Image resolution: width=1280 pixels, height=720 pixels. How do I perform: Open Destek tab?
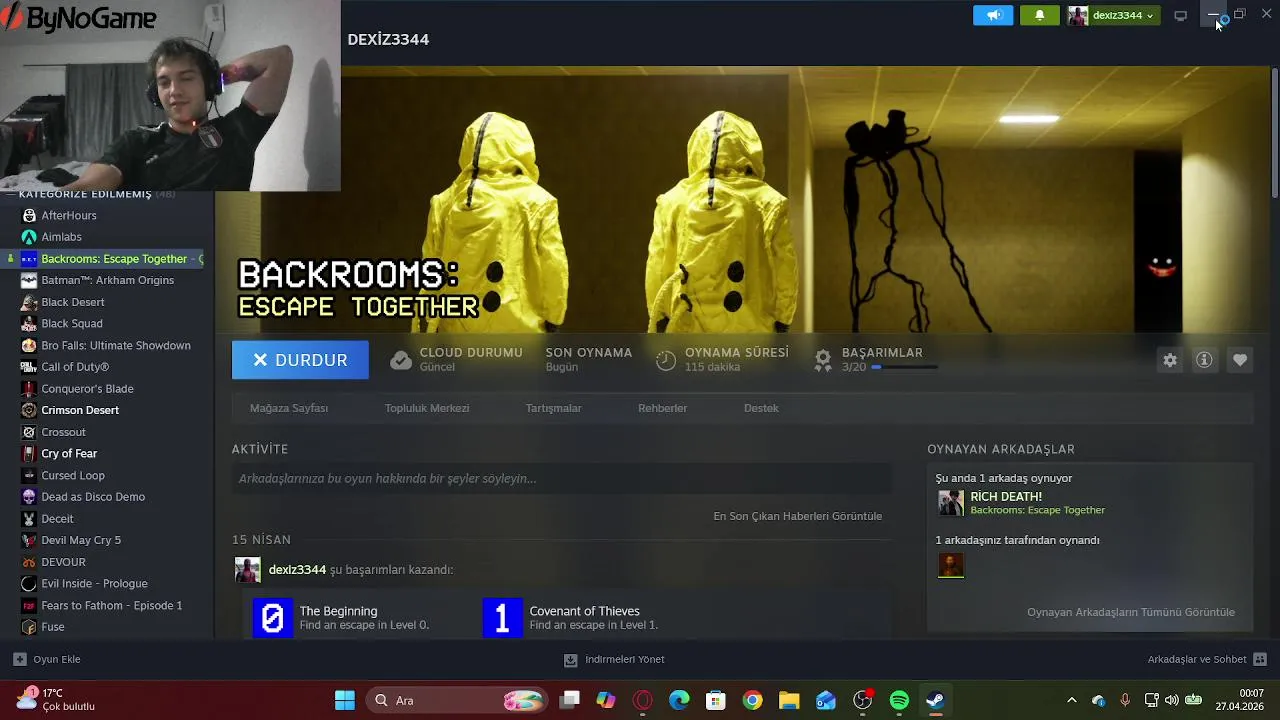tap(761, 408)
